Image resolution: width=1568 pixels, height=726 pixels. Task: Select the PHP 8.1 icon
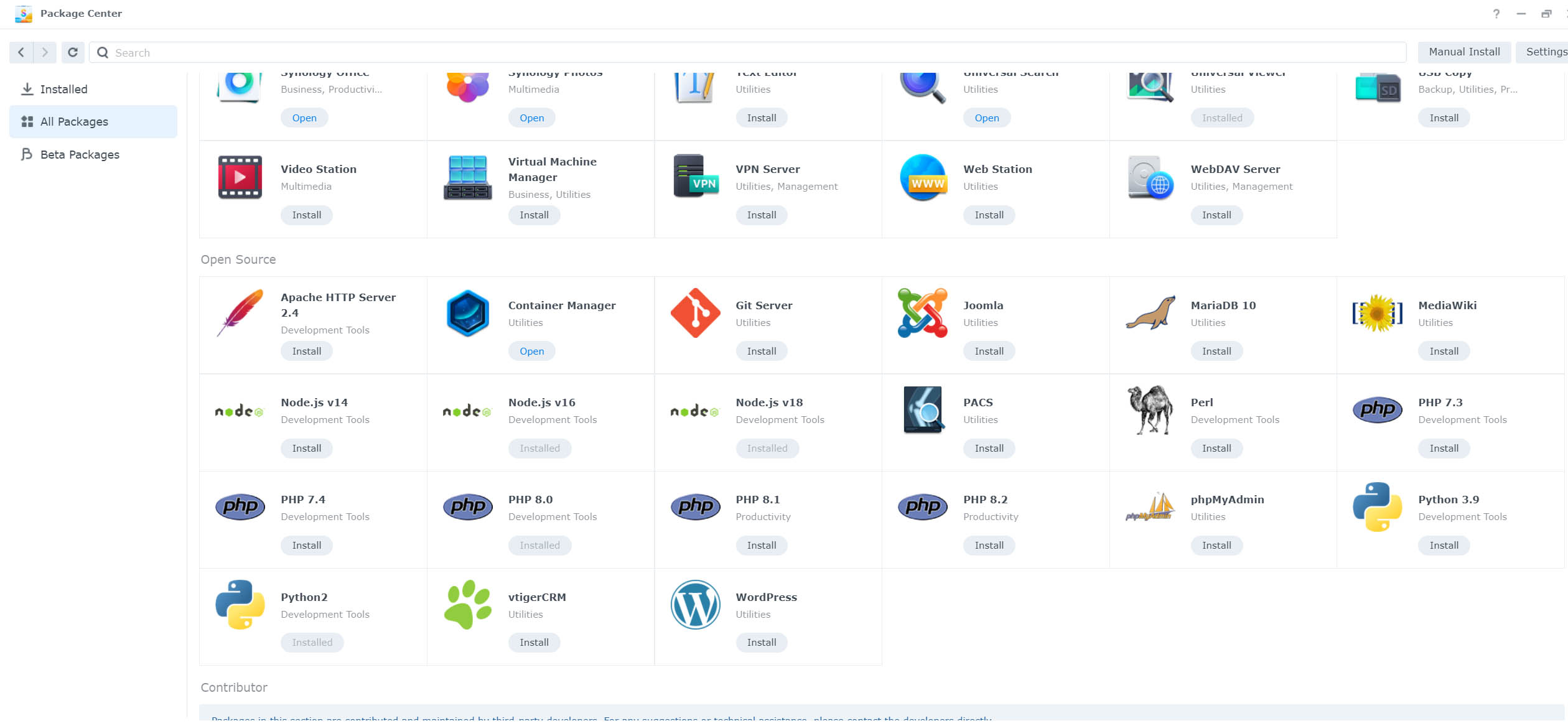[x=696, y=507]
